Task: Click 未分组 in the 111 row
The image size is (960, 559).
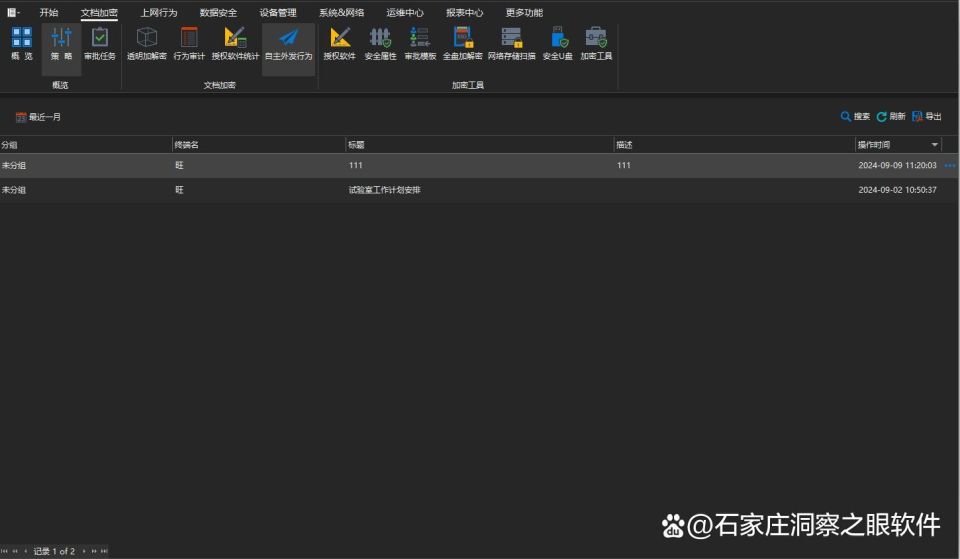Action: pos(13,165)
